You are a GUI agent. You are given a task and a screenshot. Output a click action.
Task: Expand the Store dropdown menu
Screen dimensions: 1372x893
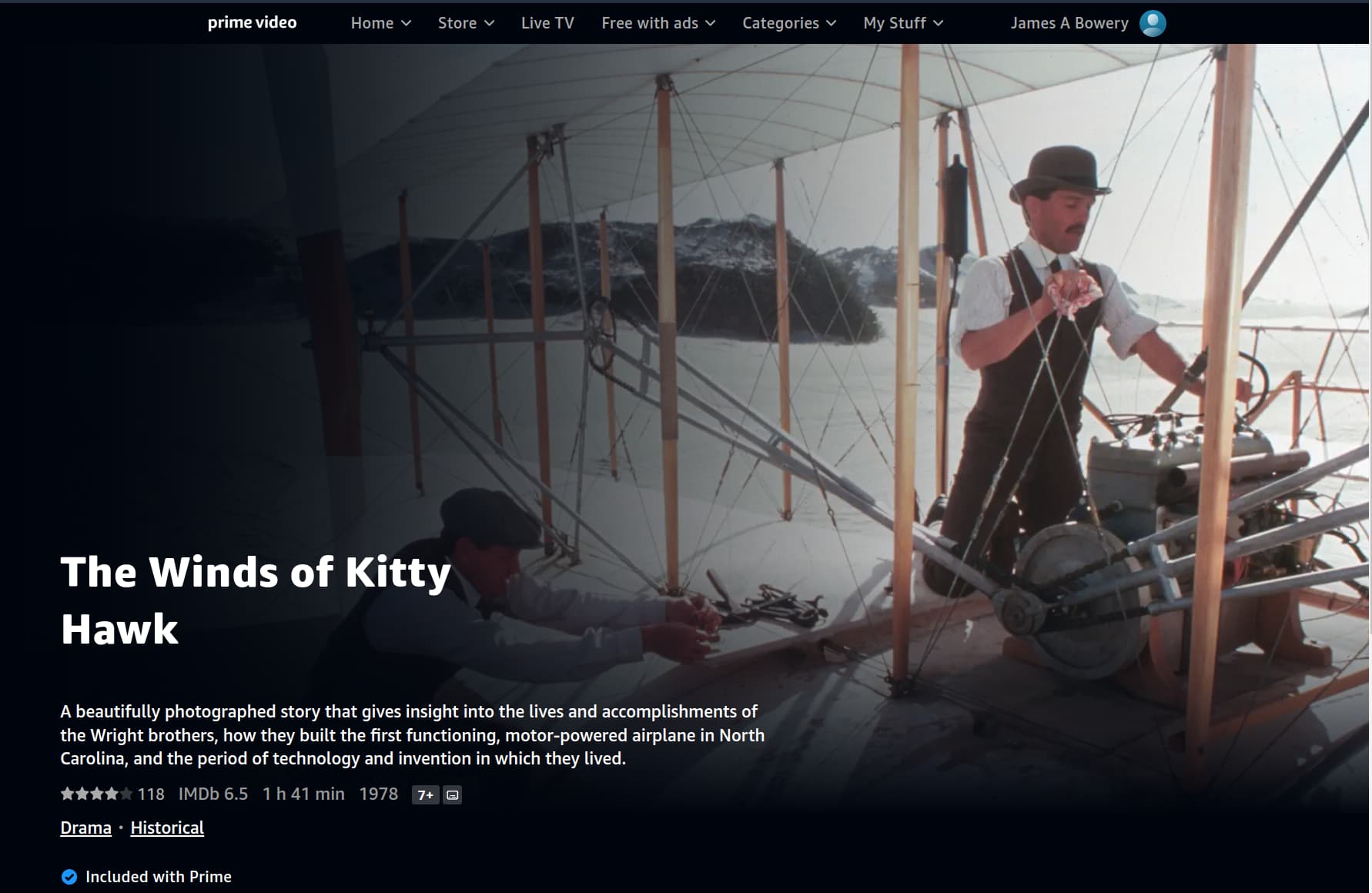[466, 23]
